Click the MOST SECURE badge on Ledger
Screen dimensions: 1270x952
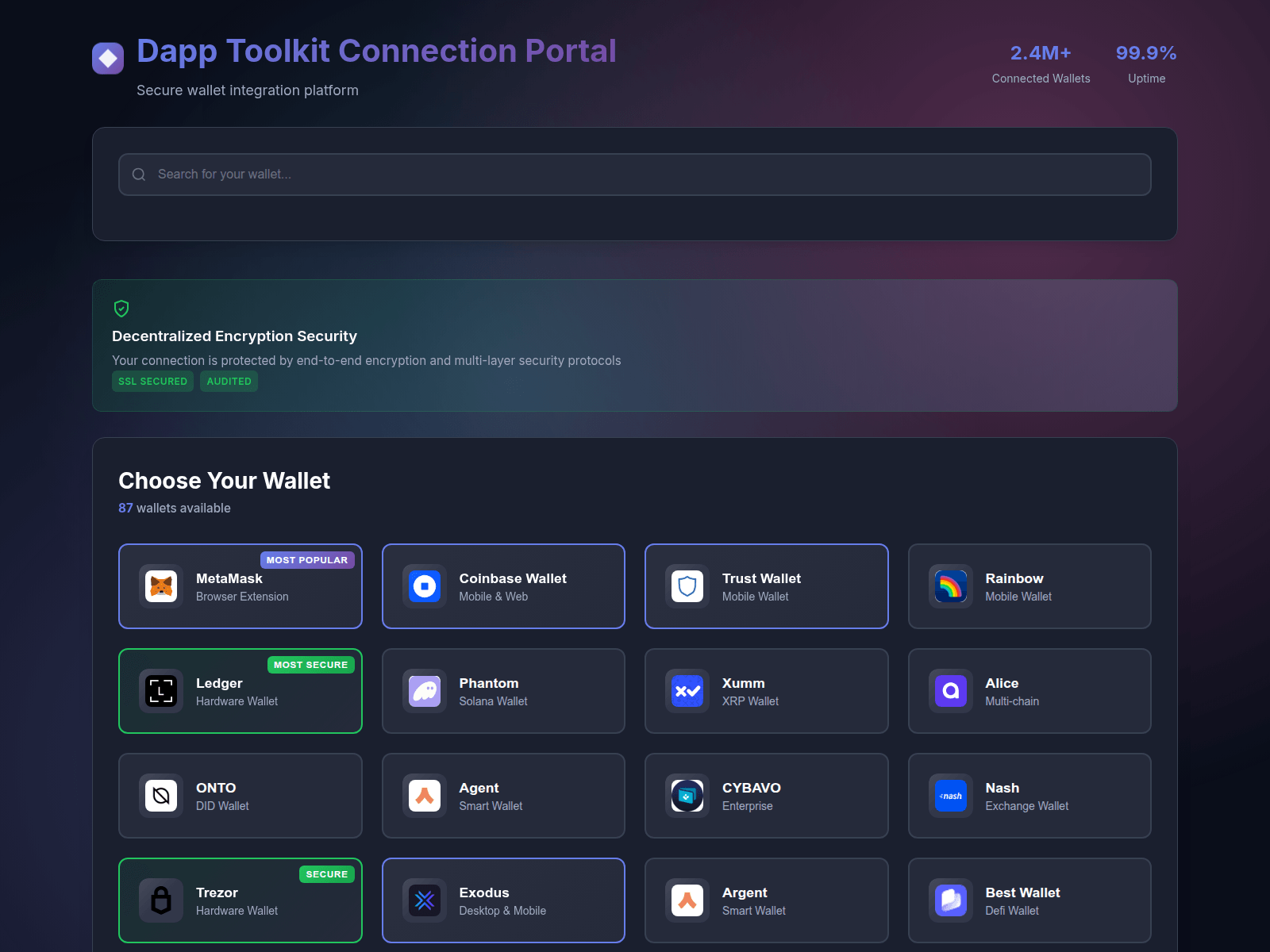[x=311, y=665]
